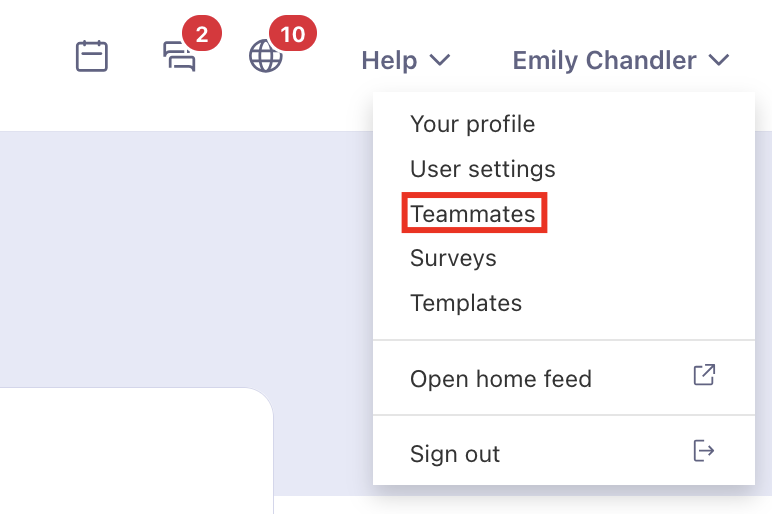Choose the highlighted Teammates entry
The height and width of the screenshot is (514, 772).
(x=474, y=213)
